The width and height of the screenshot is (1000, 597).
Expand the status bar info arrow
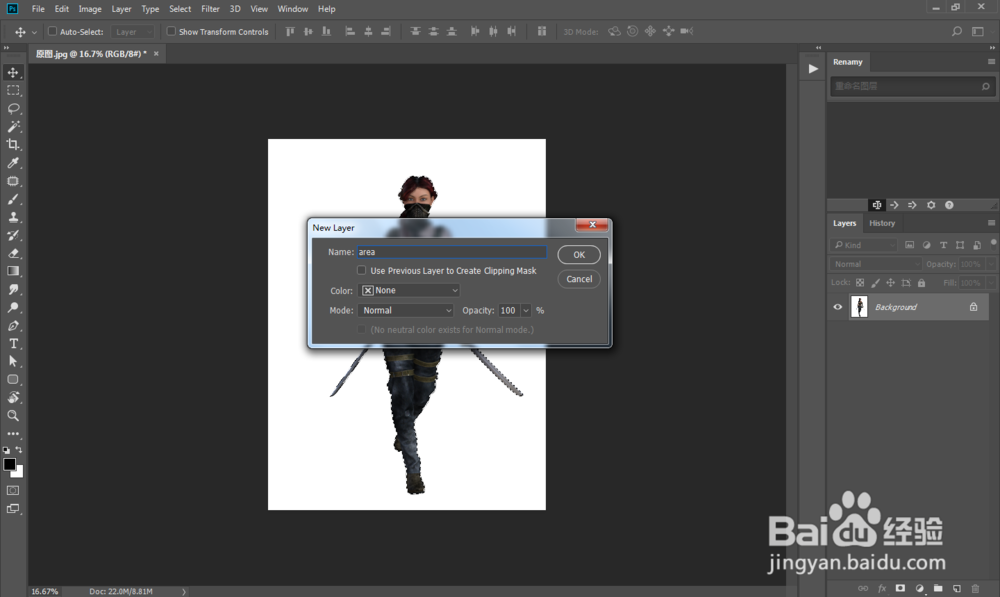click(x=184, y=591)
